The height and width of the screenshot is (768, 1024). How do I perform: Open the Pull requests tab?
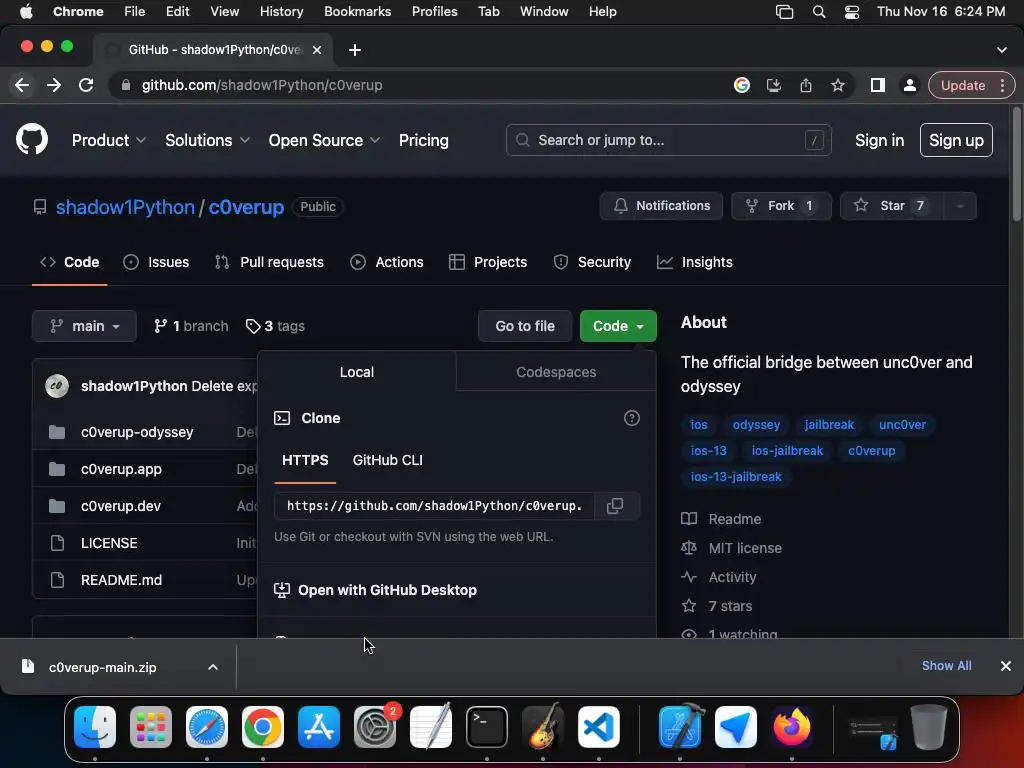tap(269, 263)
